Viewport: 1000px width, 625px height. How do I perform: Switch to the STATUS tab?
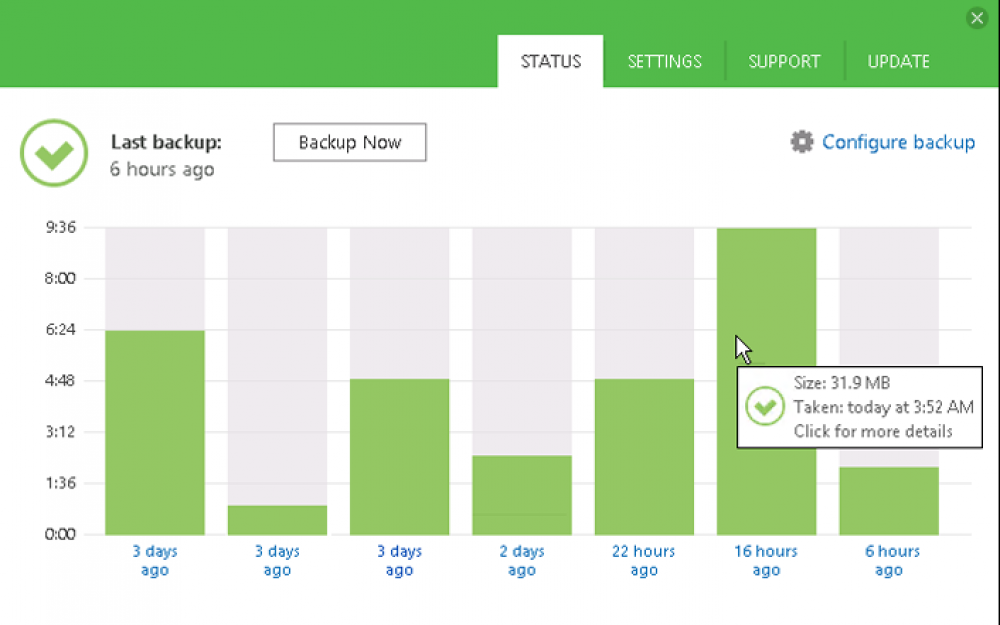tap(550, 61)
